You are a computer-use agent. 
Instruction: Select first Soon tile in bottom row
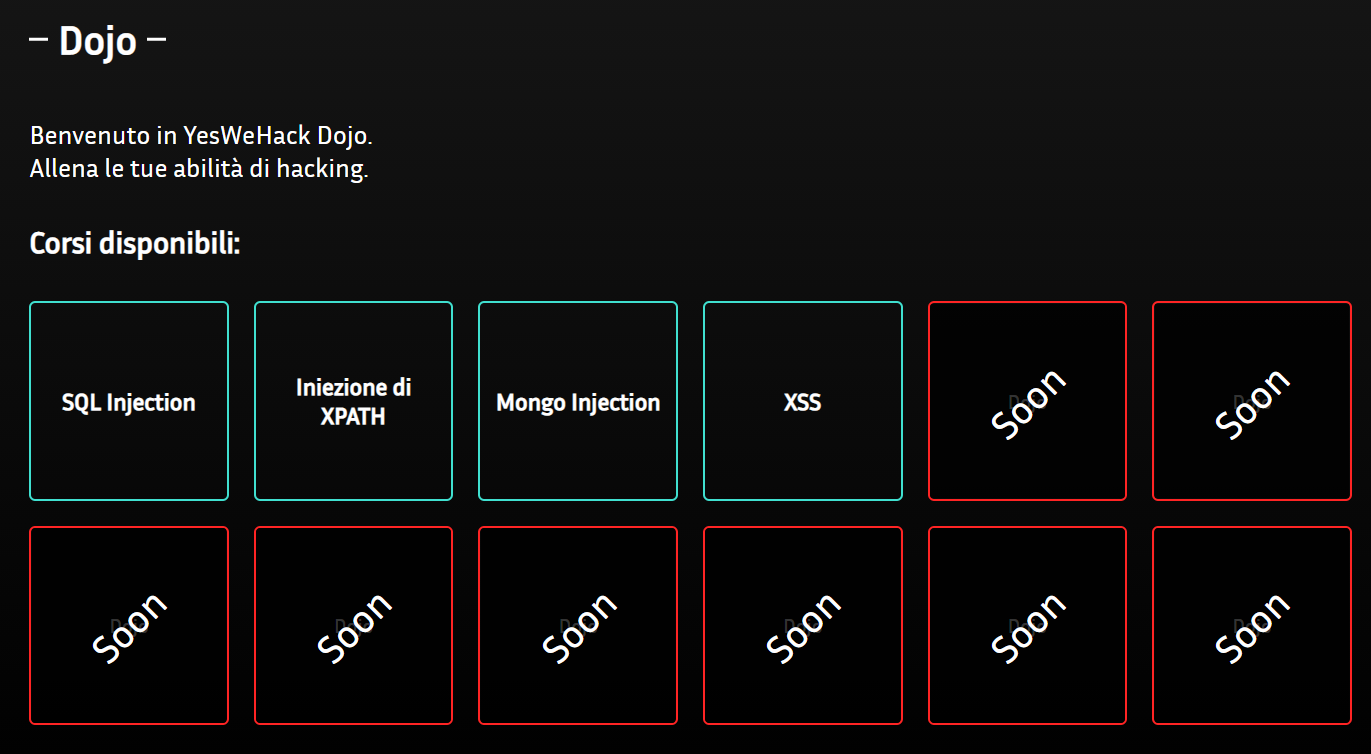(x=129, y=625)
